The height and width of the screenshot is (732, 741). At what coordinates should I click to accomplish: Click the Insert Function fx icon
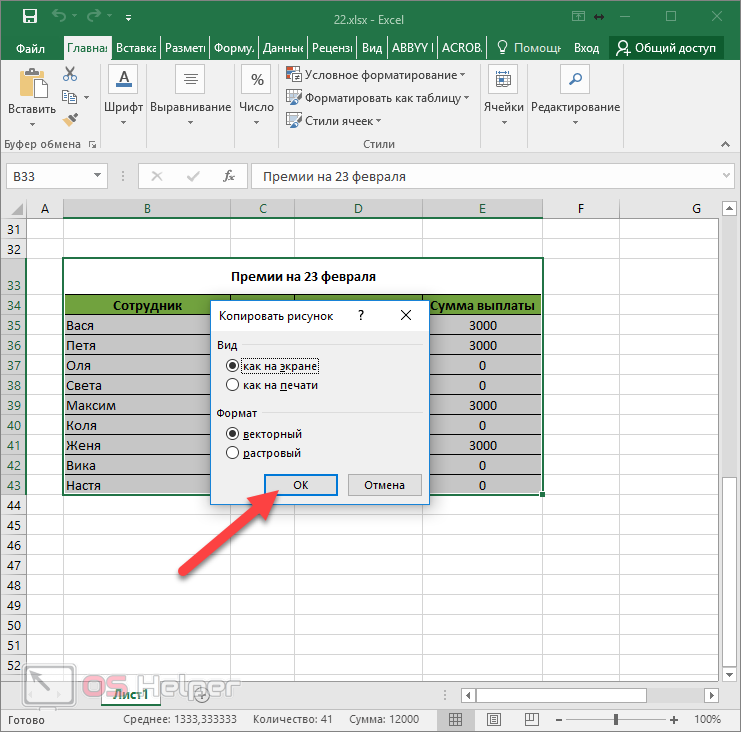pyautogui.click(x=229, y=176)
